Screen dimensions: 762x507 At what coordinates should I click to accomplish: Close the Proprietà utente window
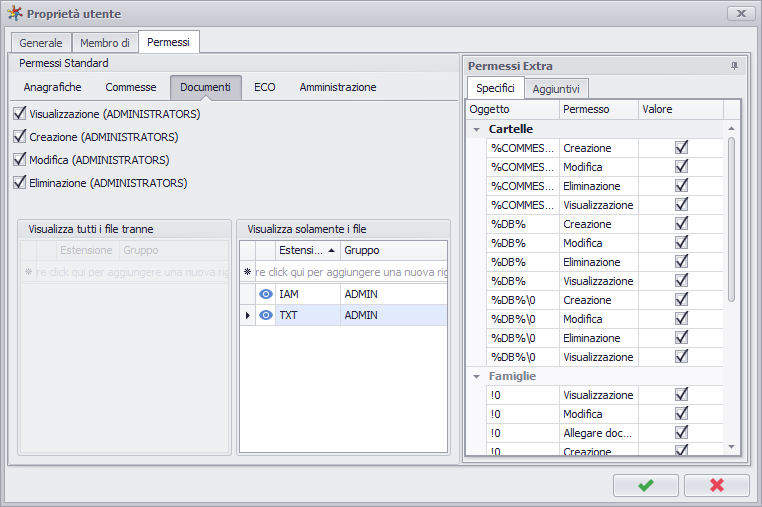741,14
